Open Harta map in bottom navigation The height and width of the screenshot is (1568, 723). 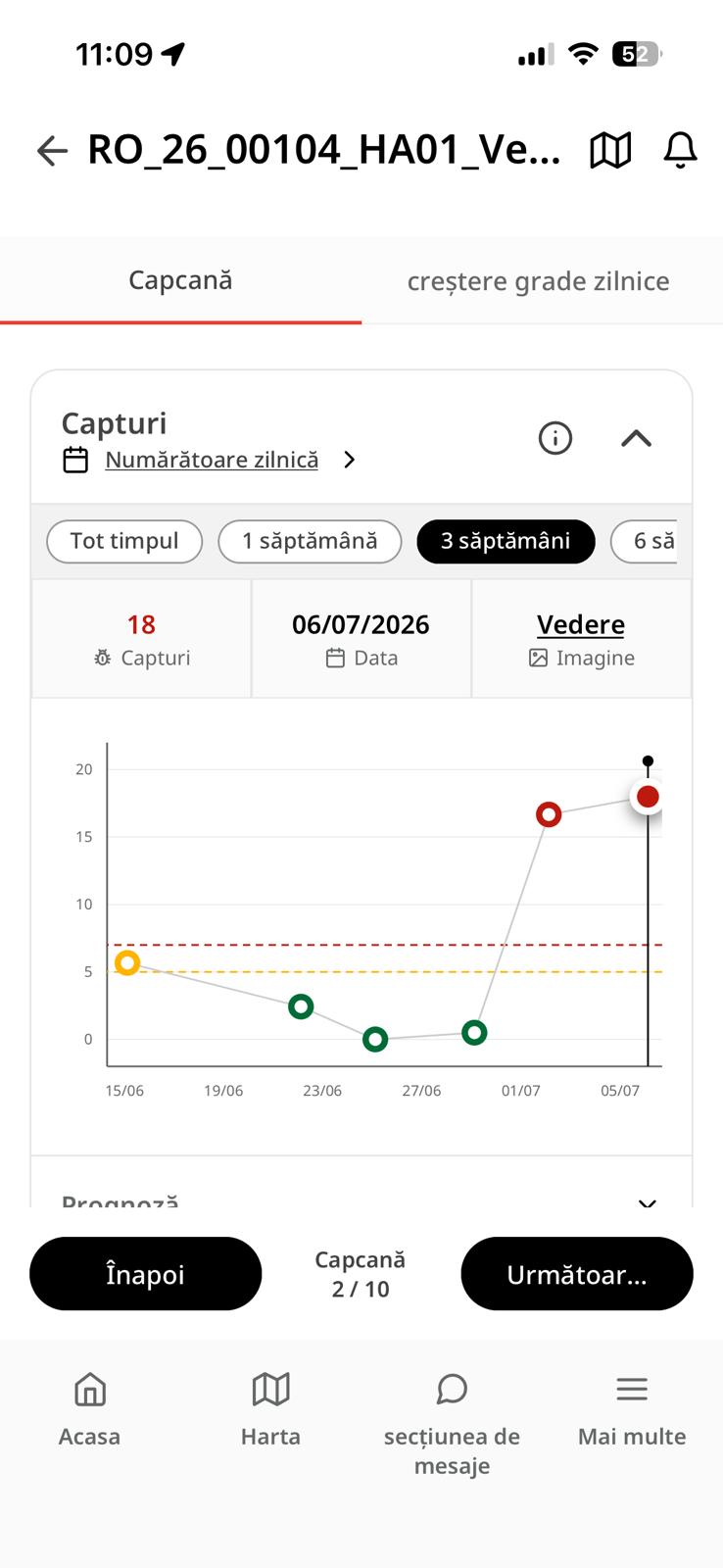(x=271, y=1389)
